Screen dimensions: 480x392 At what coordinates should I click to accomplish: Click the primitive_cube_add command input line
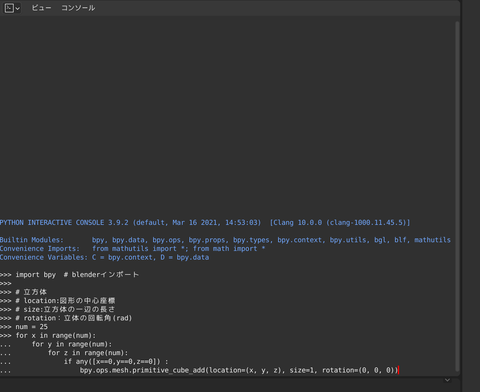199,370
